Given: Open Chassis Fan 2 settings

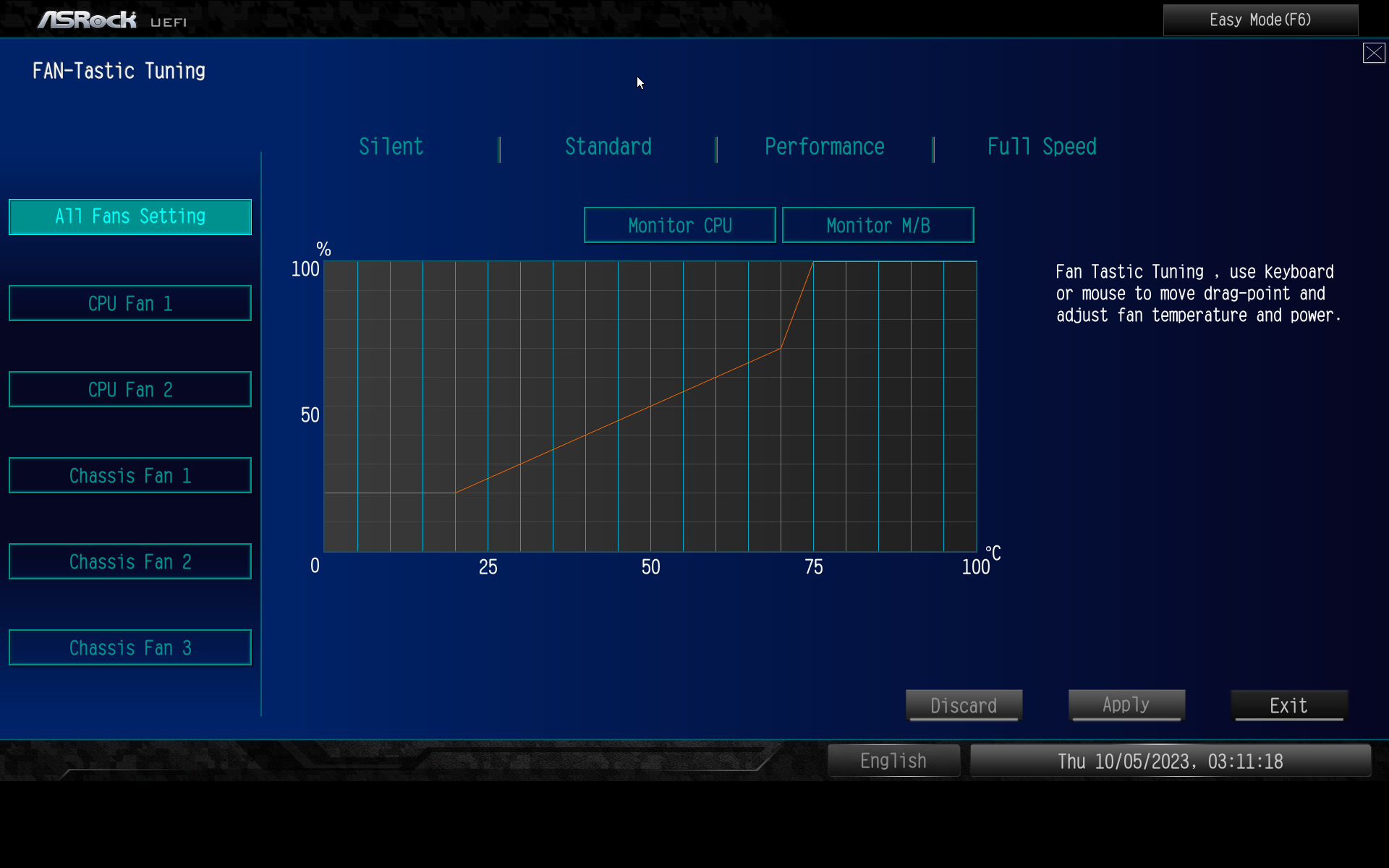Looking at the screenshot, I should (130, 561).
